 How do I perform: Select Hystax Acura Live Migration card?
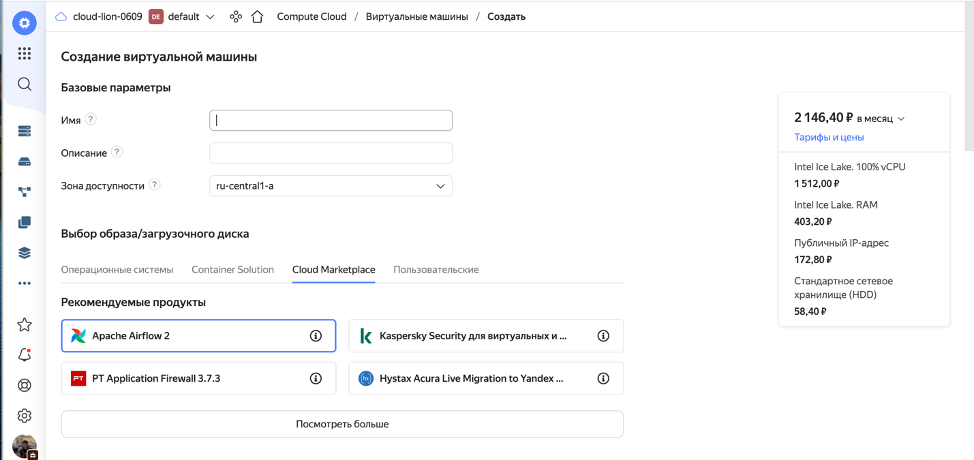point(486,378)
